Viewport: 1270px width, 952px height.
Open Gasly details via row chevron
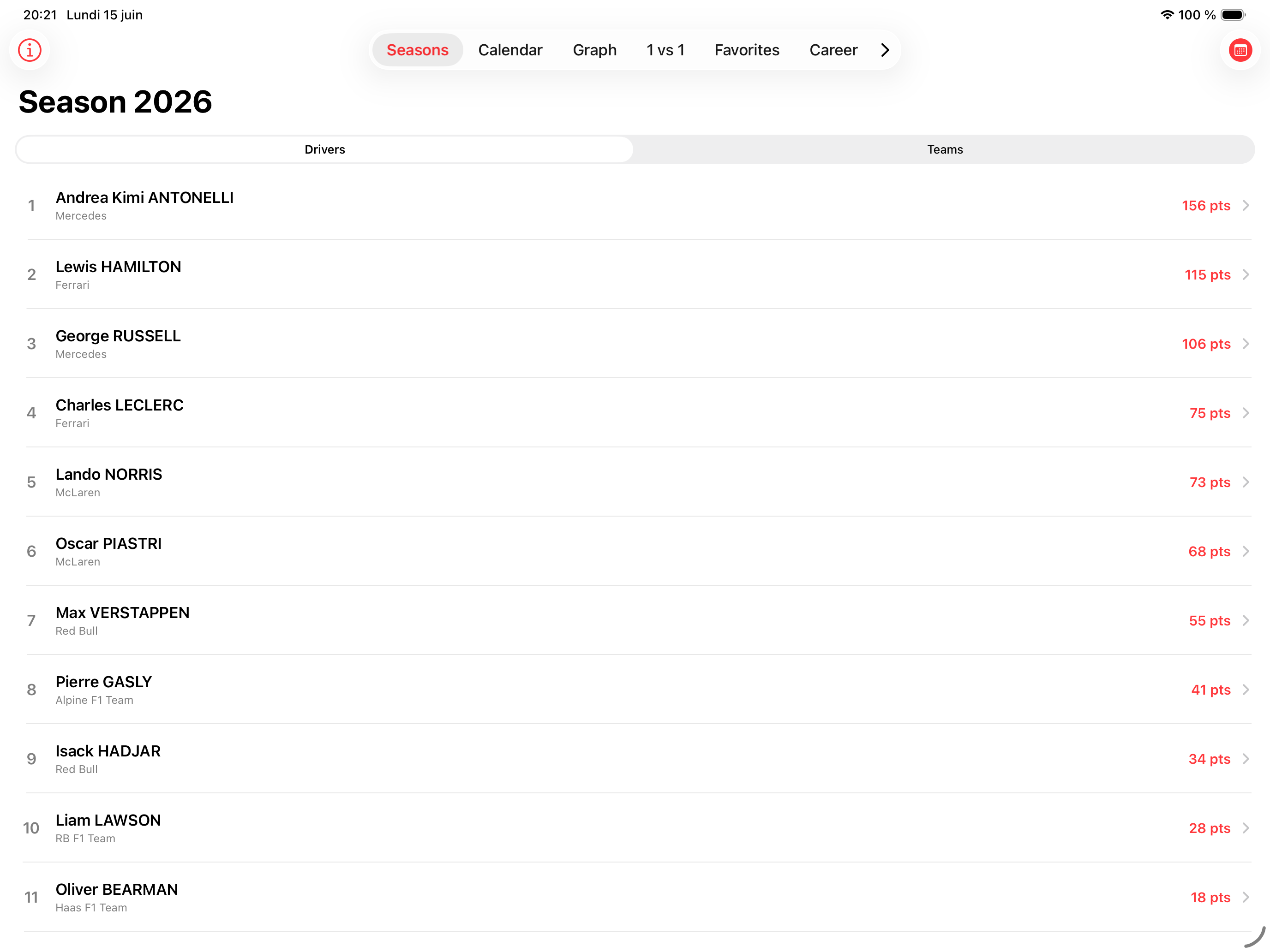pos(1246,690)
